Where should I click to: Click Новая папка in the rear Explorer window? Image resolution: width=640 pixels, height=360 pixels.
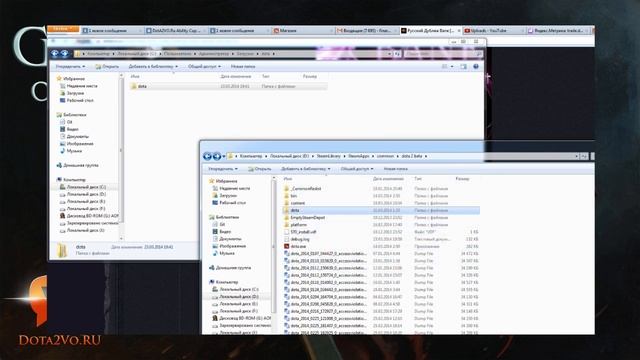coord(243,67)
